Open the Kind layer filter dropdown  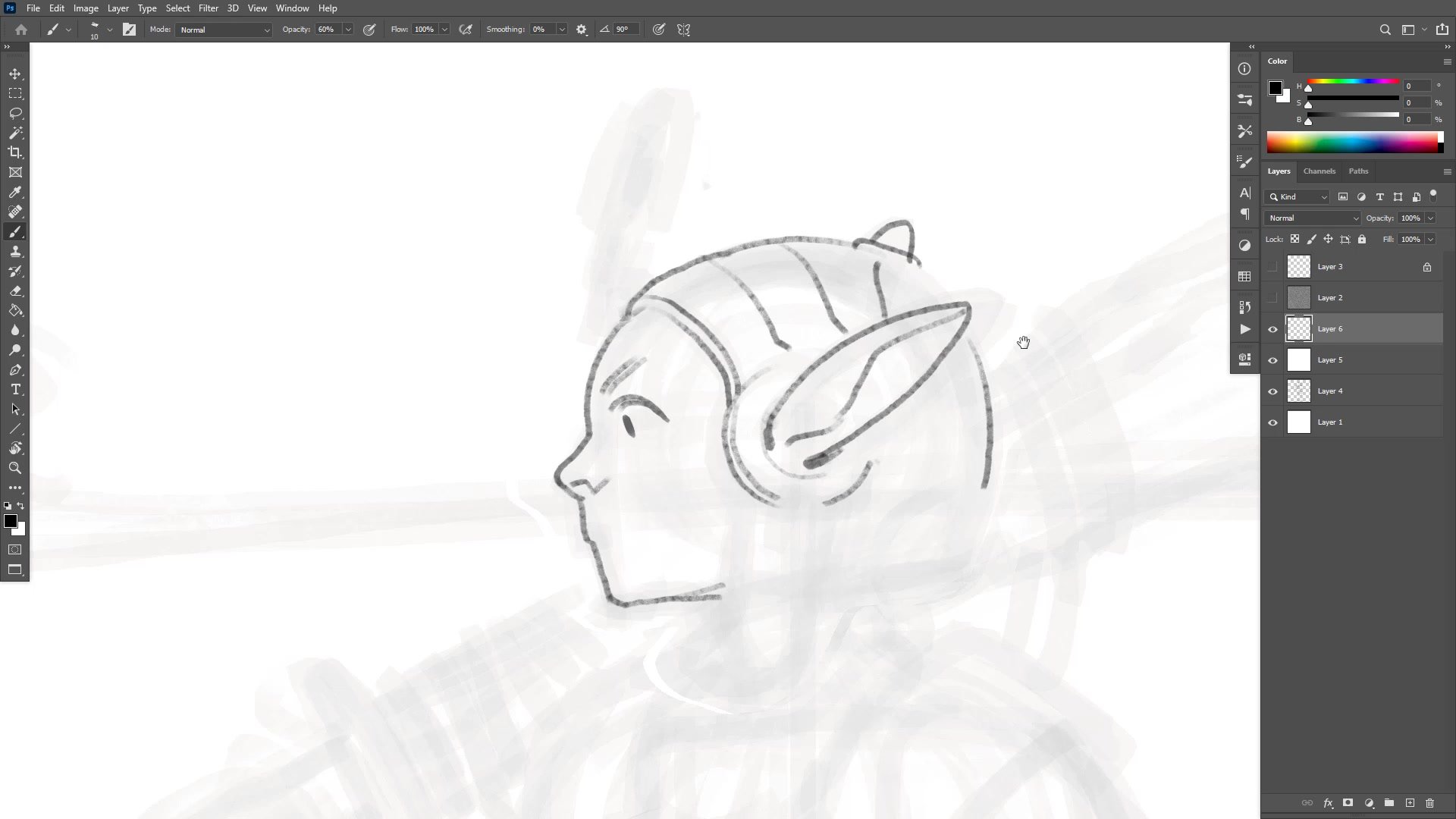[1298, 197]
